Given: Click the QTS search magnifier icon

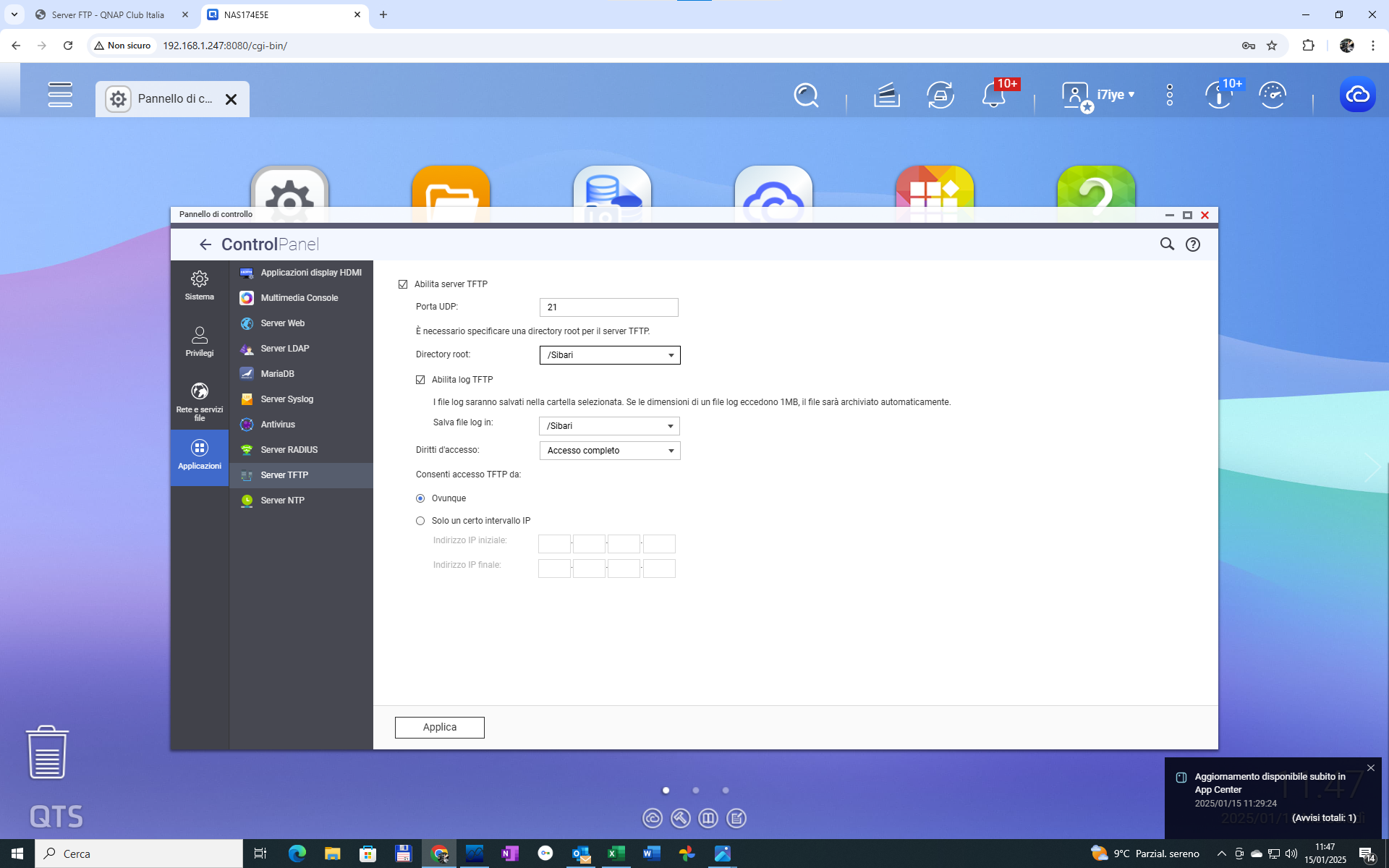Looking at the screenshot, I should (x=805, y=95).
